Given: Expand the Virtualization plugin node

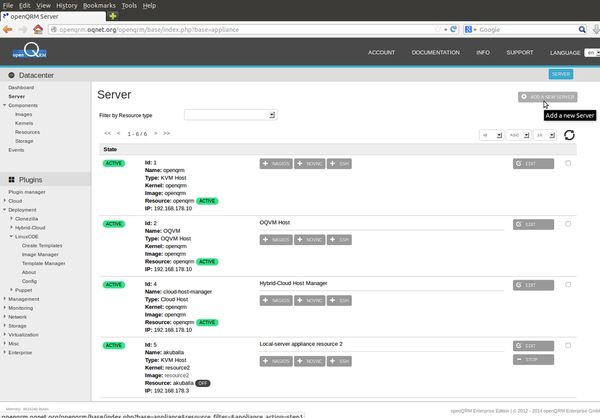Looking at the screenshot, I should pos(5,335).
